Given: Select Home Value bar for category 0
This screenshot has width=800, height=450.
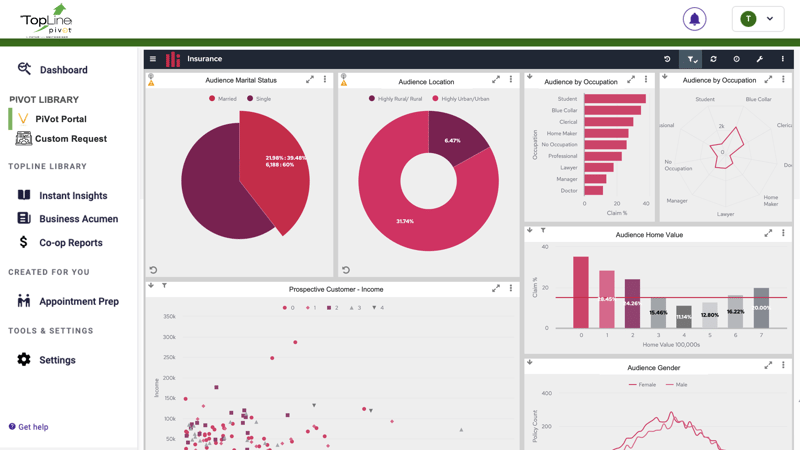Looking at the screenshot, I should coord(581,292).
